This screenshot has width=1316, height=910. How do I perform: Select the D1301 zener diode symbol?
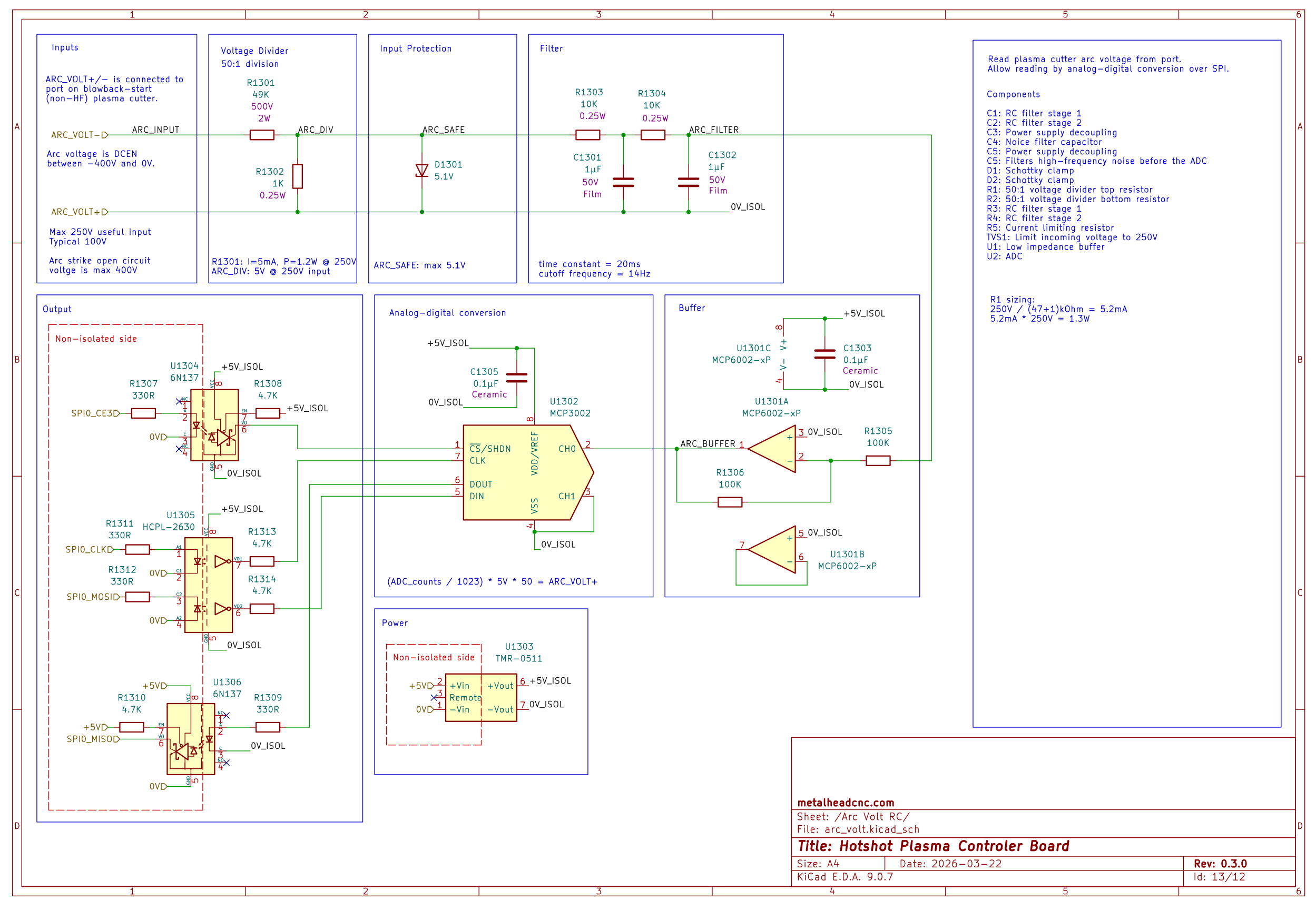click(x=421, y=171)
